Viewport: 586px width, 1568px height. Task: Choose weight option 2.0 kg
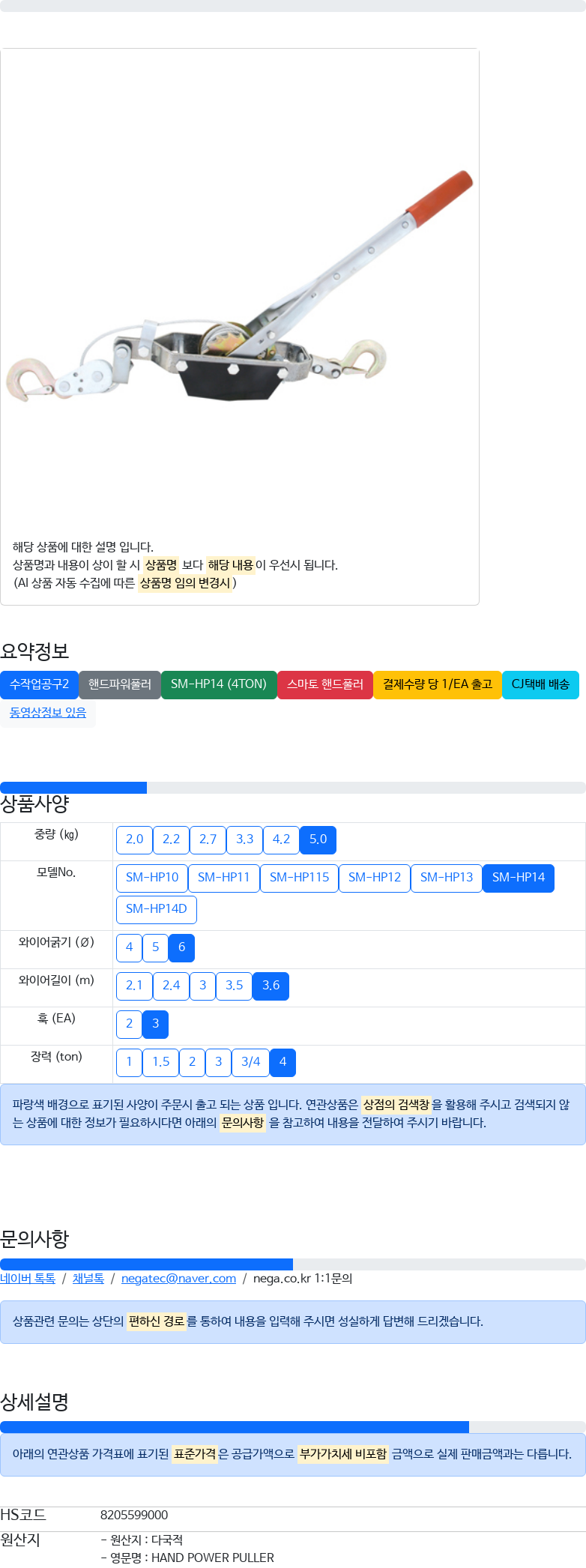tap(134, 839)
